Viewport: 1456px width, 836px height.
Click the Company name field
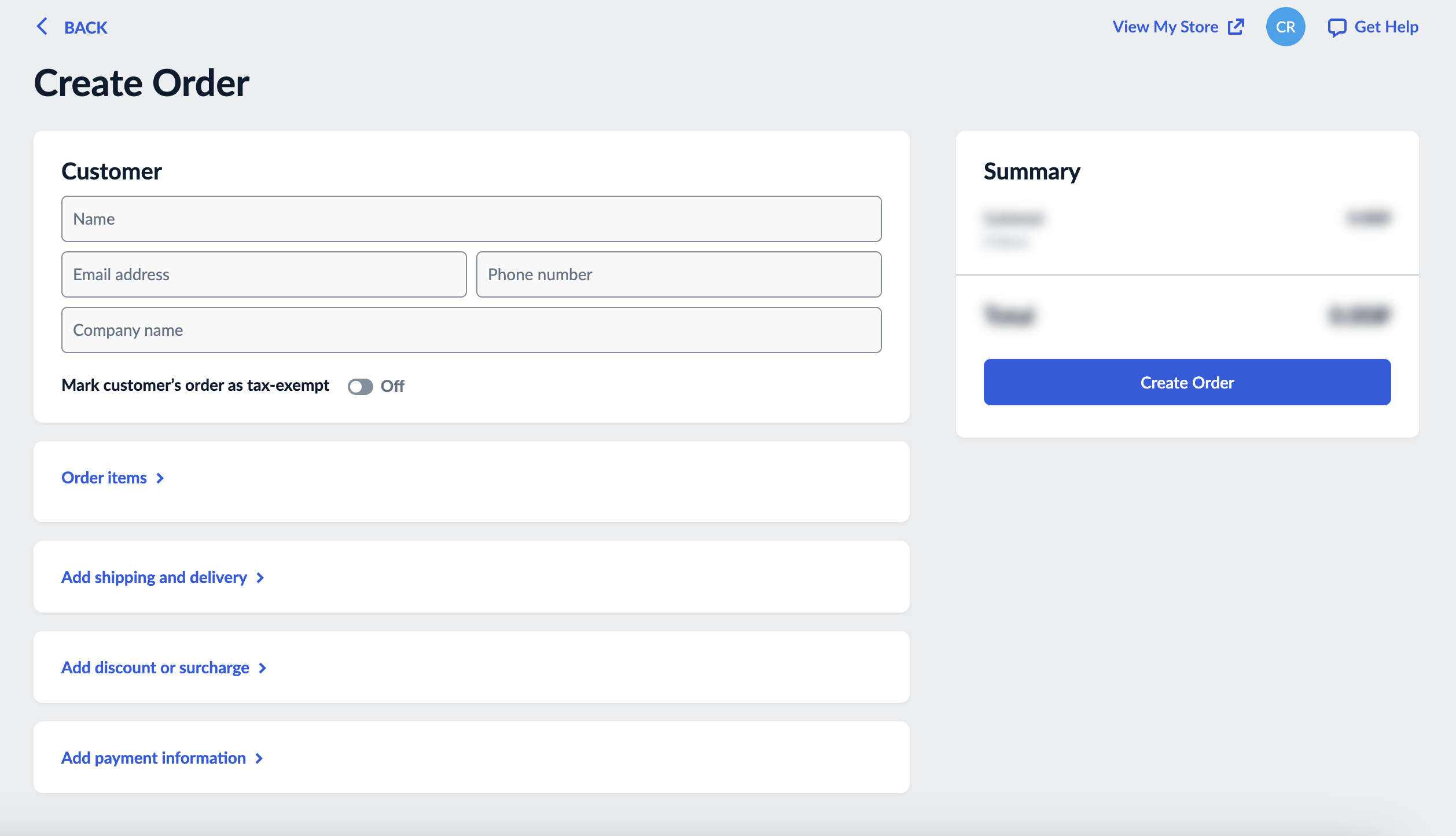[471, 330]
